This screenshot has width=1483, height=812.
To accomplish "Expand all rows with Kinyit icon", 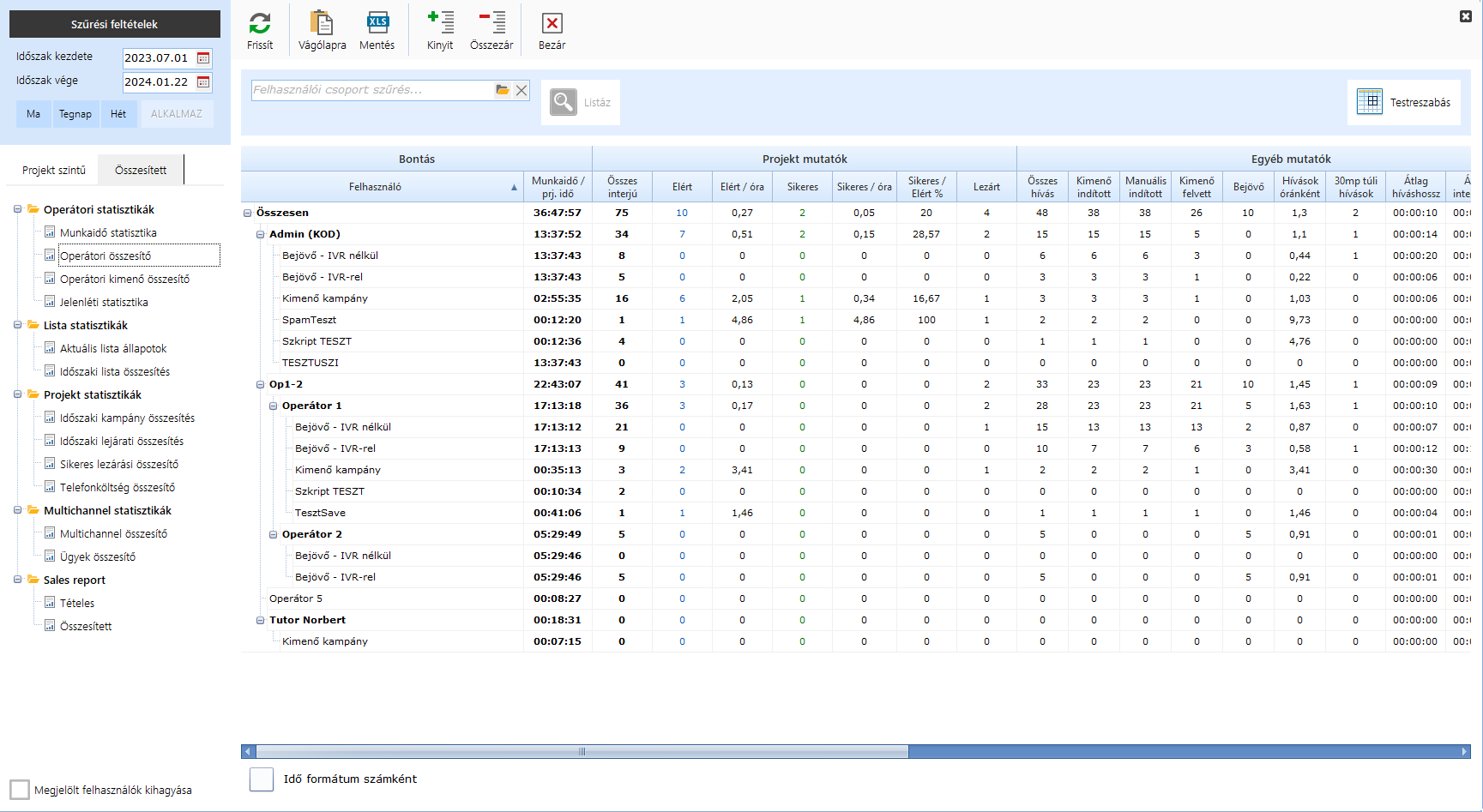I will pyautogui.click(x=440, y=24).
